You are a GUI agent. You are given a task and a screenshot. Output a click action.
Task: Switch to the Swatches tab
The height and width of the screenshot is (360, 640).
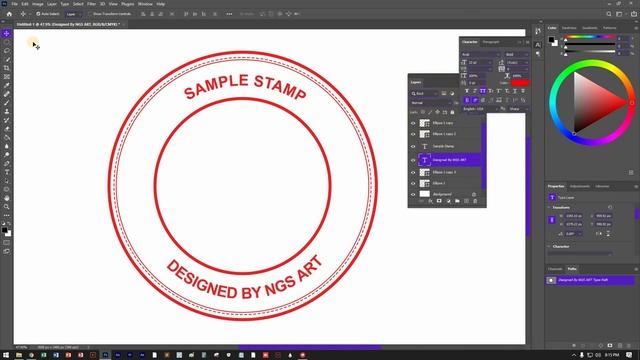tap(569, 28)
